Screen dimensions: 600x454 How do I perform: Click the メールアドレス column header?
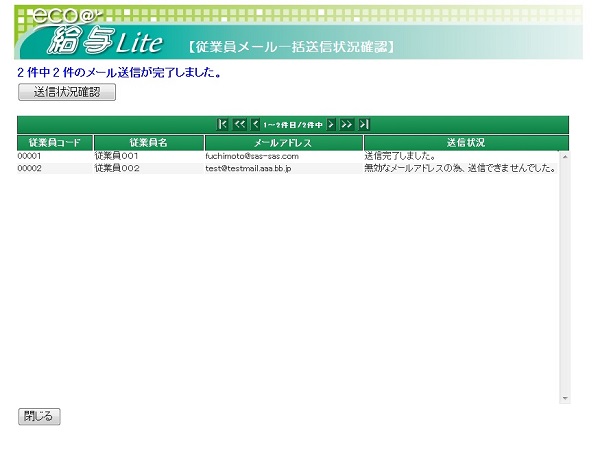pyautogui.click(x=284, y=143)
